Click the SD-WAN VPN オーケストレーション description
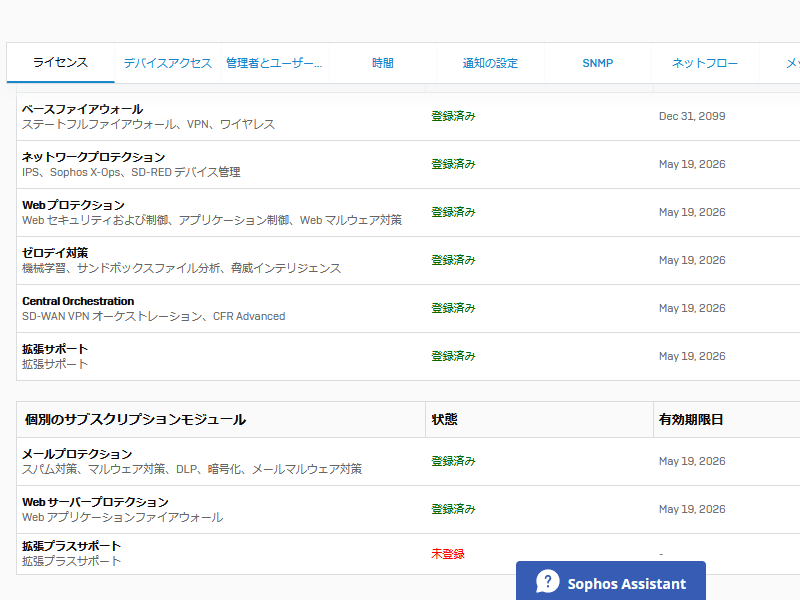 [154, 316]
